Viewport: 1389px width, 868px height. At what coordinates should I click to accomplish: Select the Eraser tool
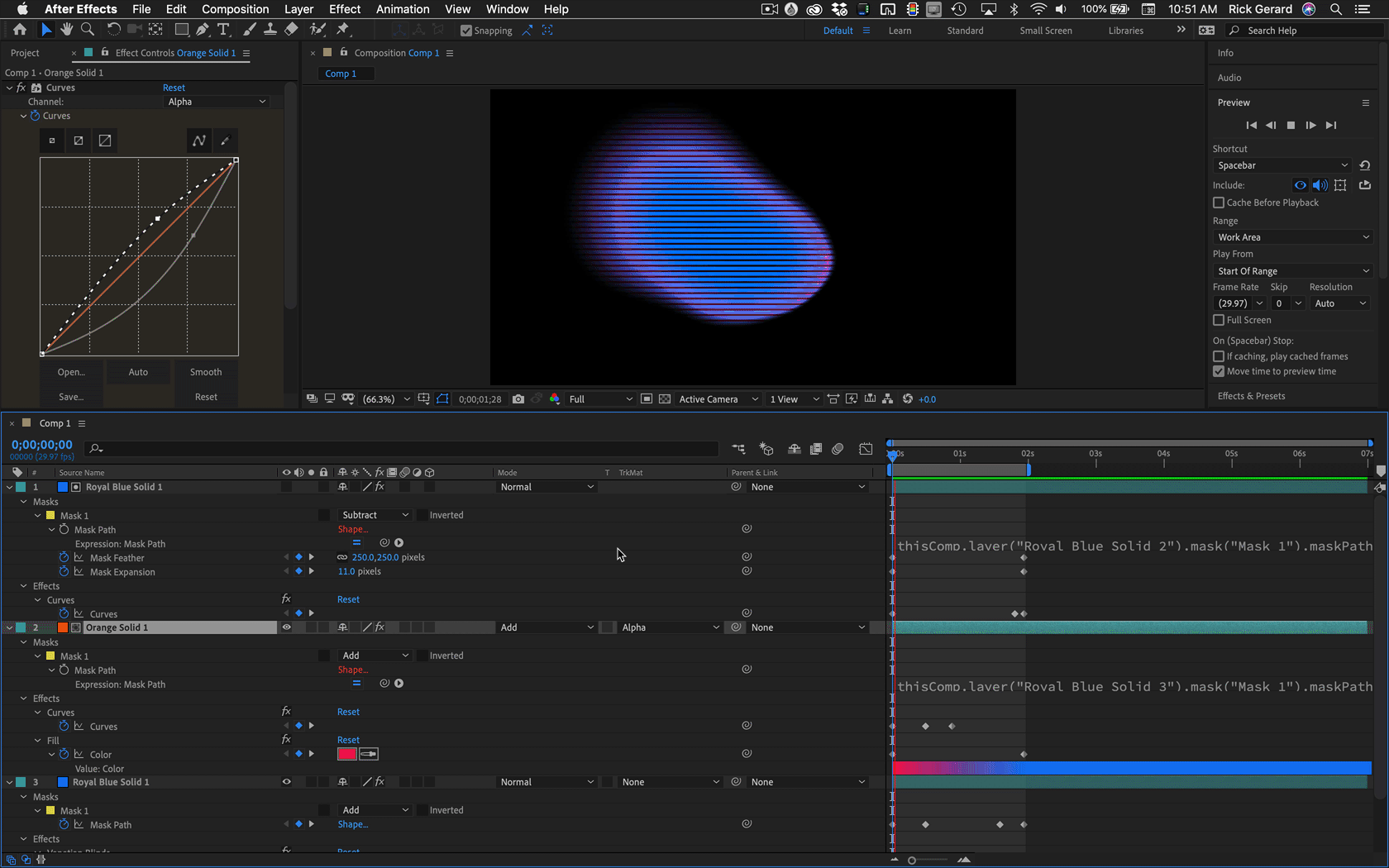(x=291, y=30)
